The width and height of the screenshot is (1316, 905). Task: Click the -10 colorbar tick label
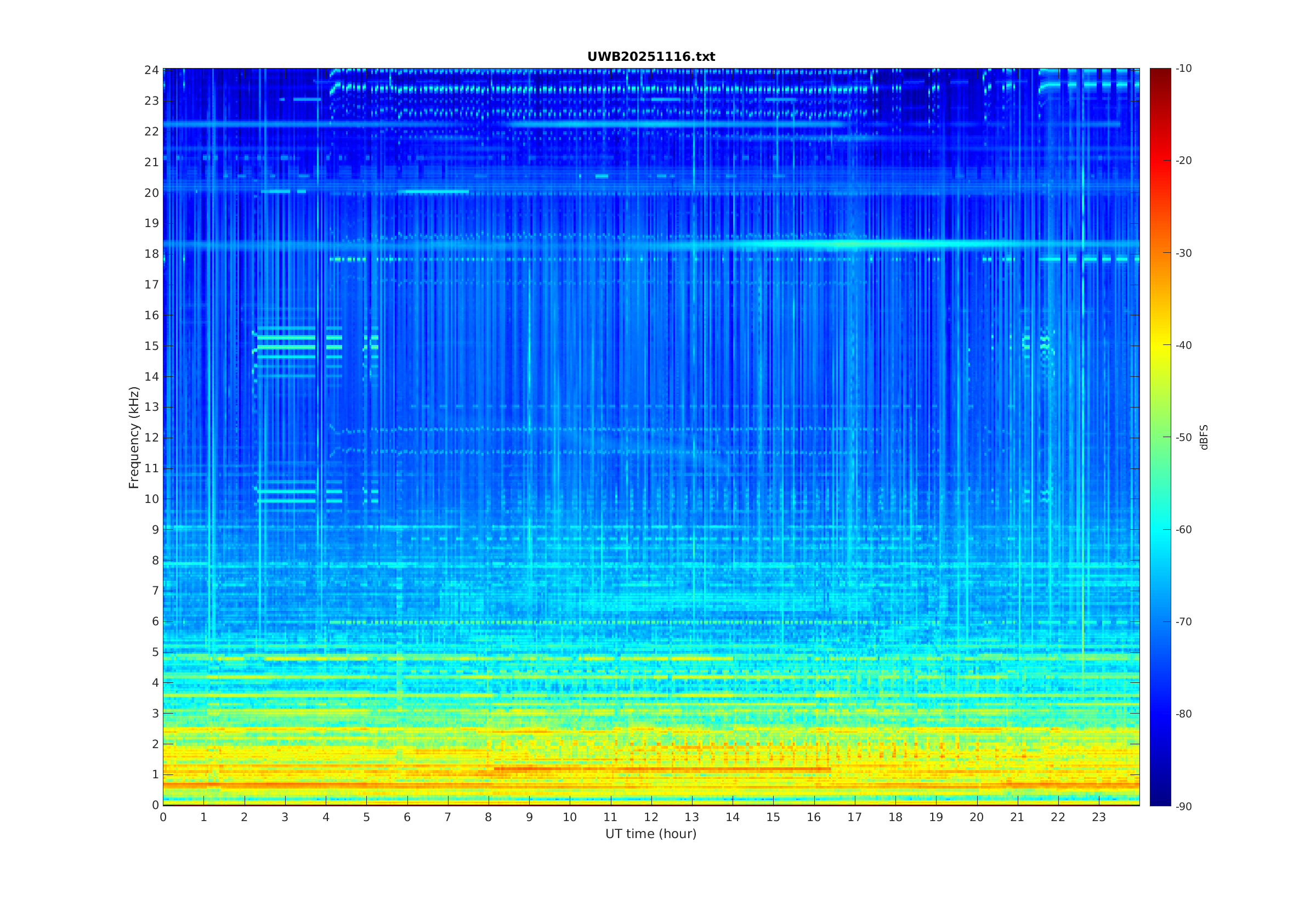[1183, 69]
